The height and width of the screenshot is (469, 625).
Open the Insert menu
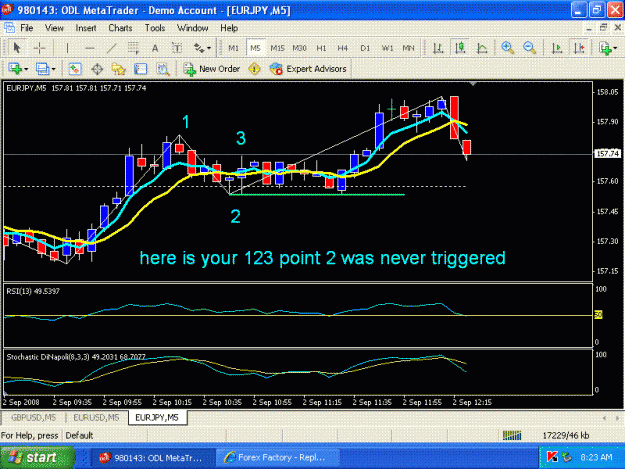coord(86,28)
